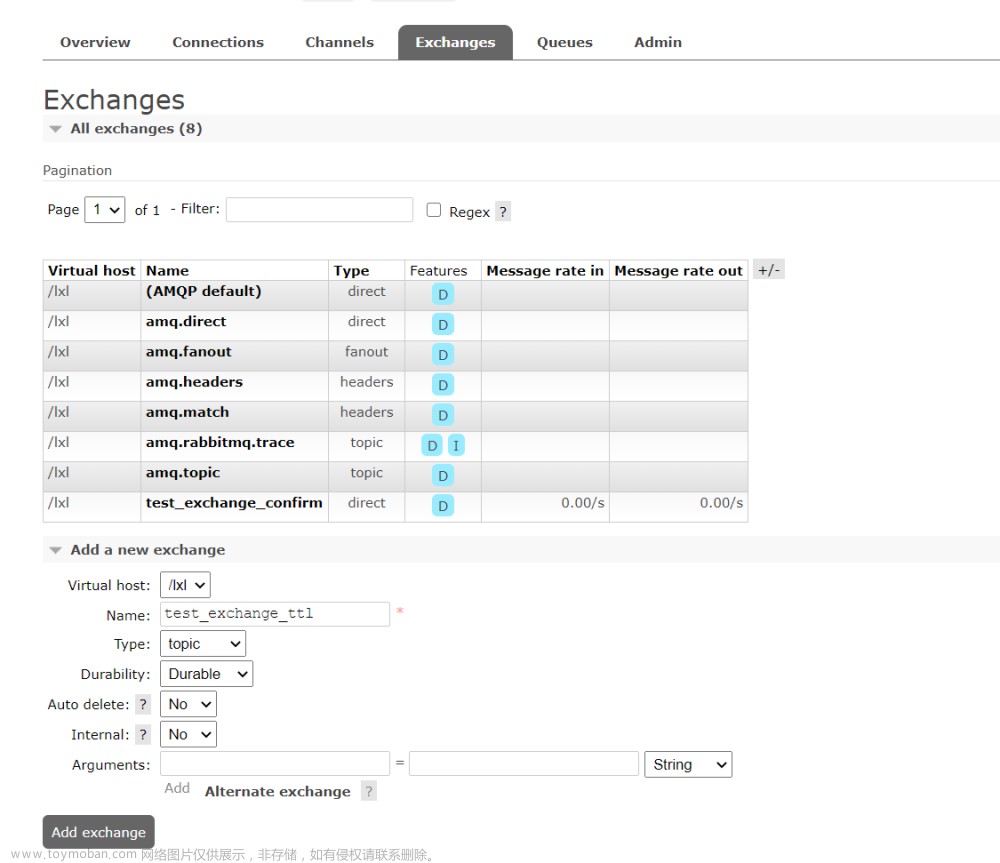Click the Filter text field
Image resolution: width=1000 pixels, height=863 pixels.
320,209
